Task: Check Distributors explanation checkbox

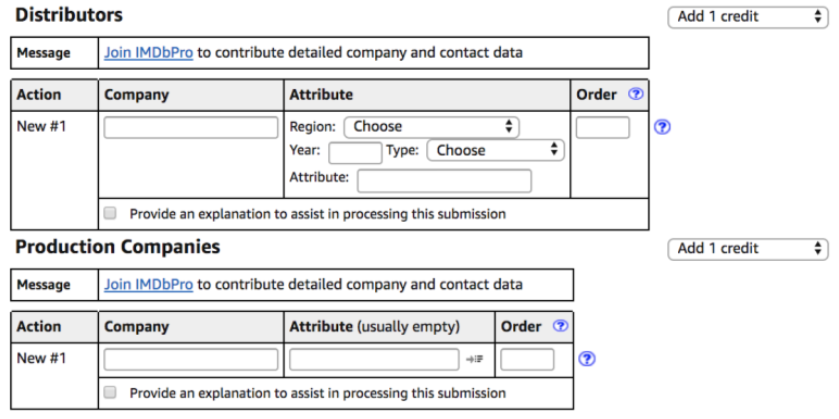Action: click(x=110, y=214)
